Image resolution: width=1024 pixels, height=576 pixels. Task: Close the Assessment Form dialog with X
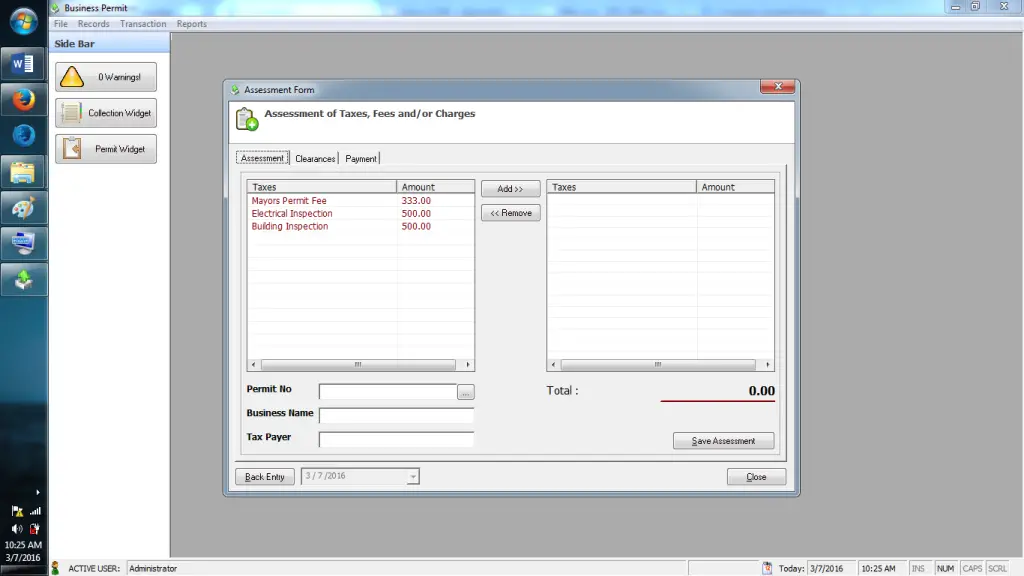click(x=777, y=86)
